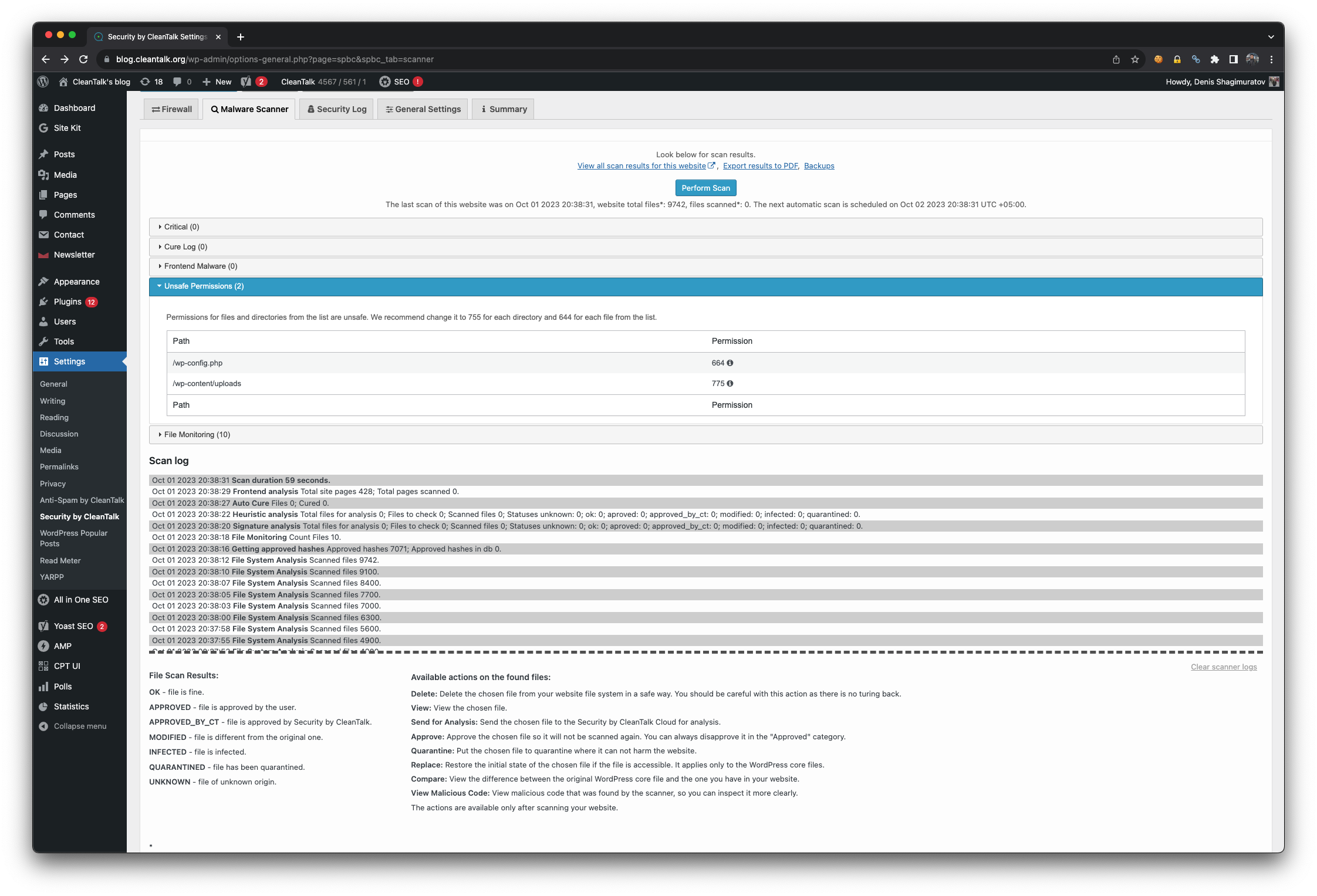Click info icon beside permission 775
The width and height of the screenshot is (1317, 896).
pyautogui.click(x=730, y=383)
